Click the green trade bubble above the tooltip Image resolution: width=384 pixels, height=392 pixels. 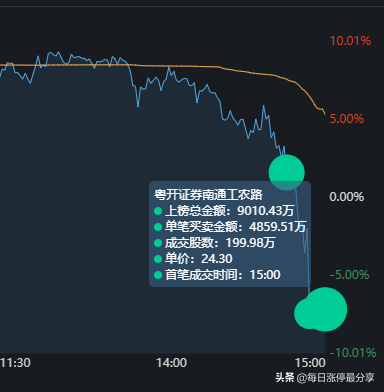[287, 172]
